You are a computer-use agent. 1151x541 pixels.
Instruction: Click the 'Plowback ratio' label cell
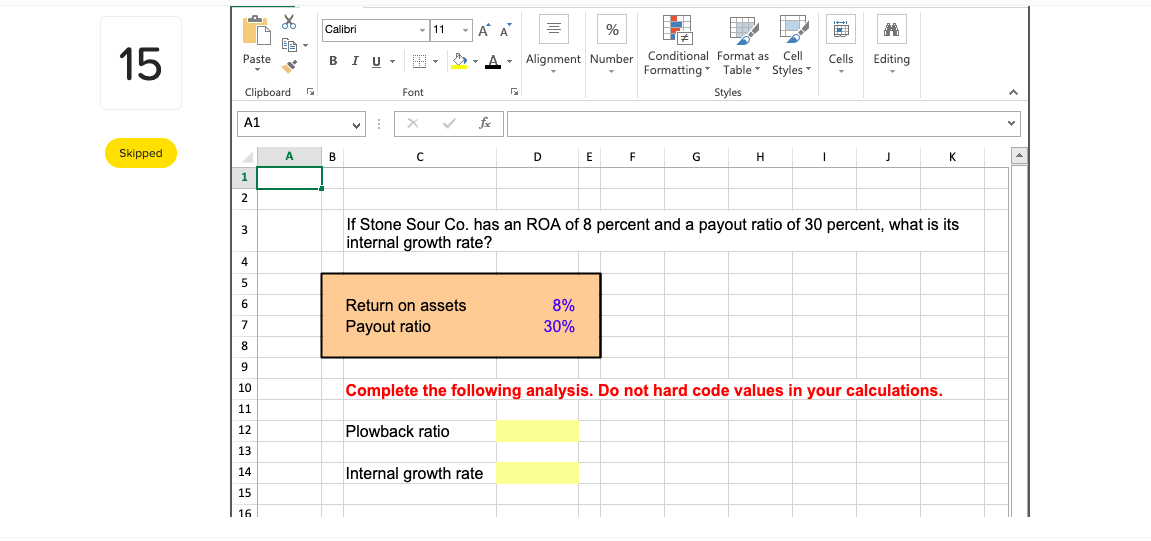pos(397,431)
